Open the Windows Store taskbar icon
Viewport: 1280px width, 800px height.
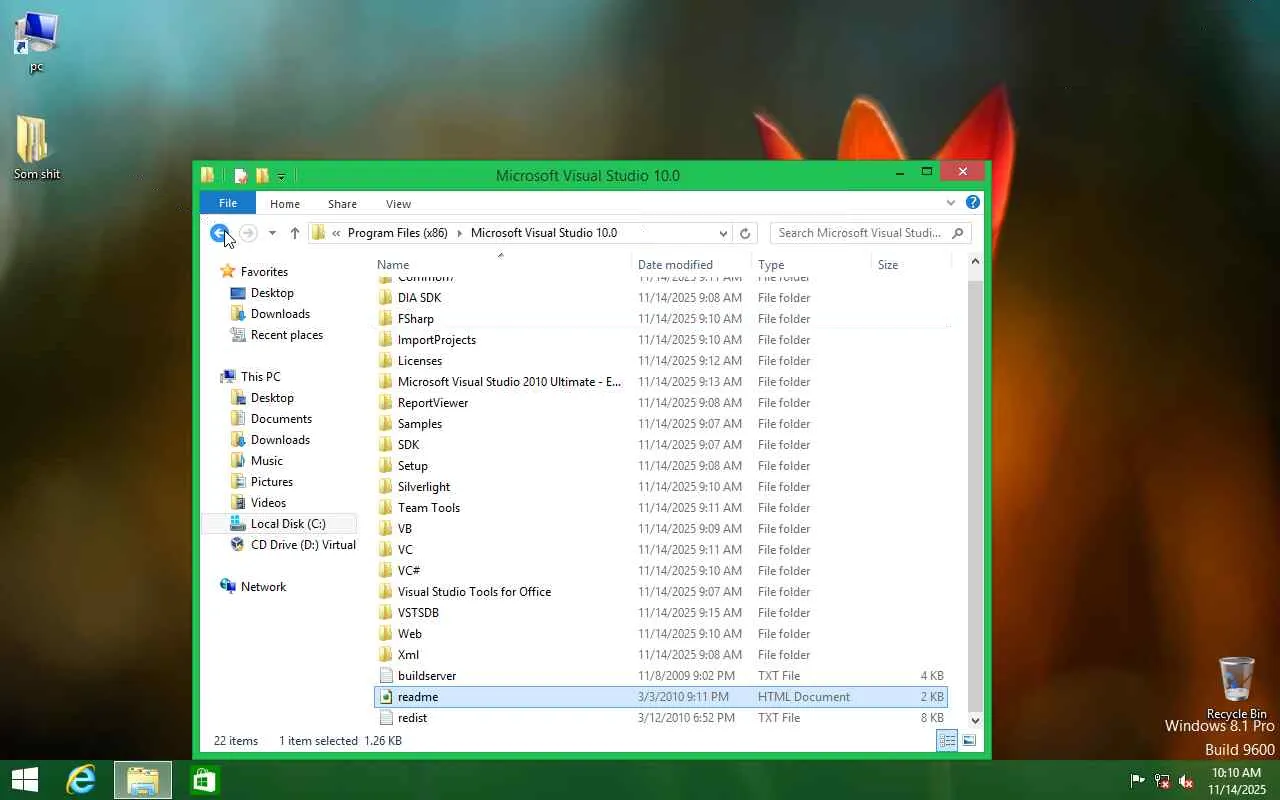coord(205,780)
